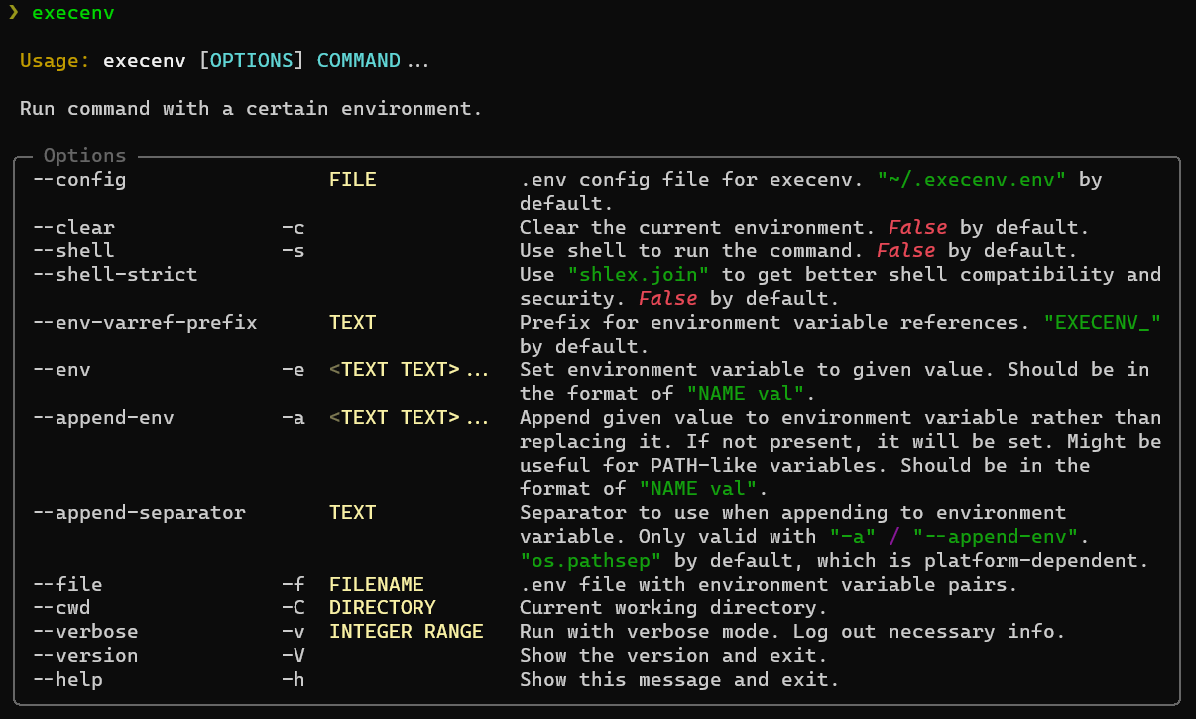Click the --config option name
The image size is (1196, 719).
(80, 180)
